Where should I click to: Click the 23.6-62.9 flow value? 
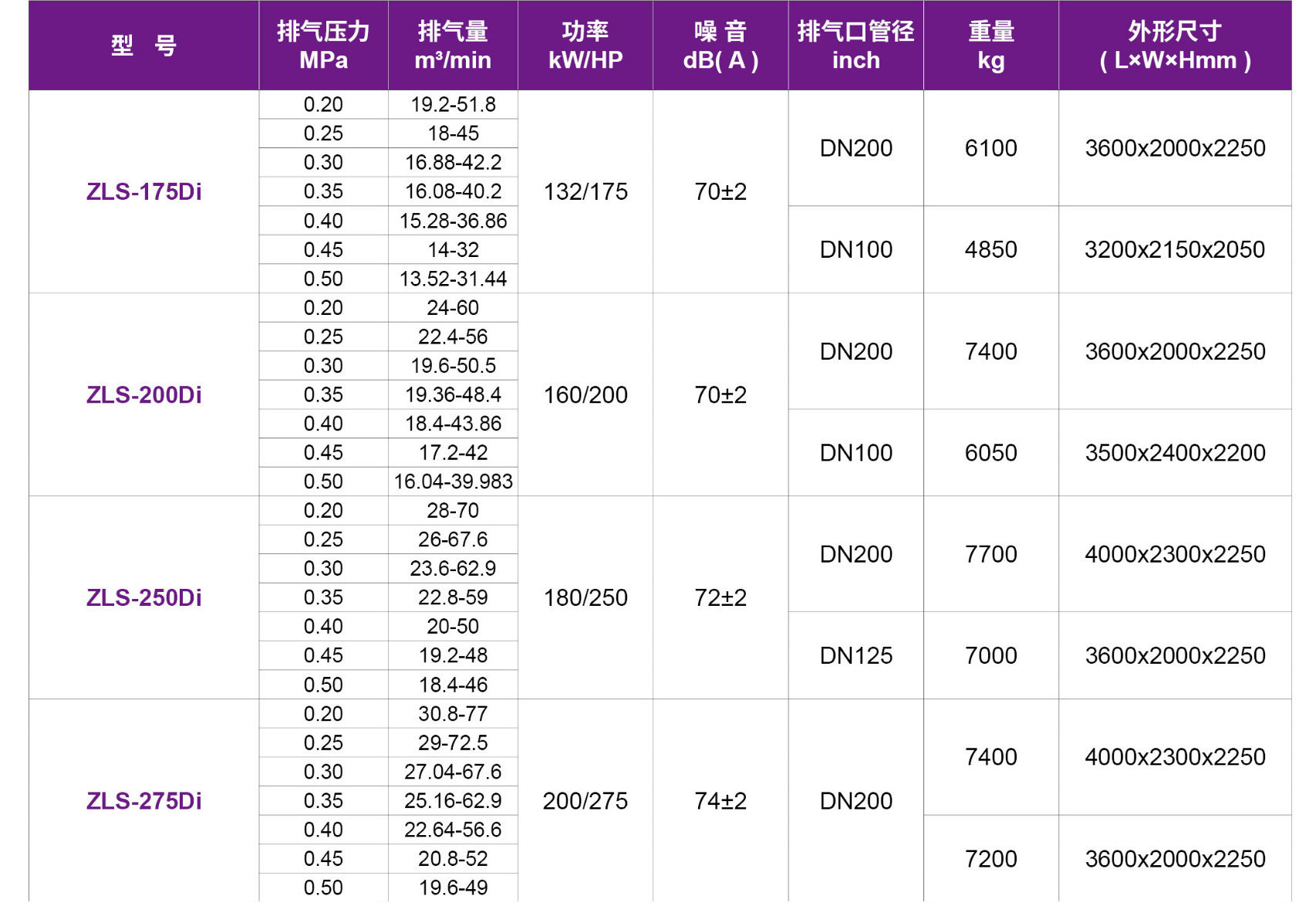453,568
